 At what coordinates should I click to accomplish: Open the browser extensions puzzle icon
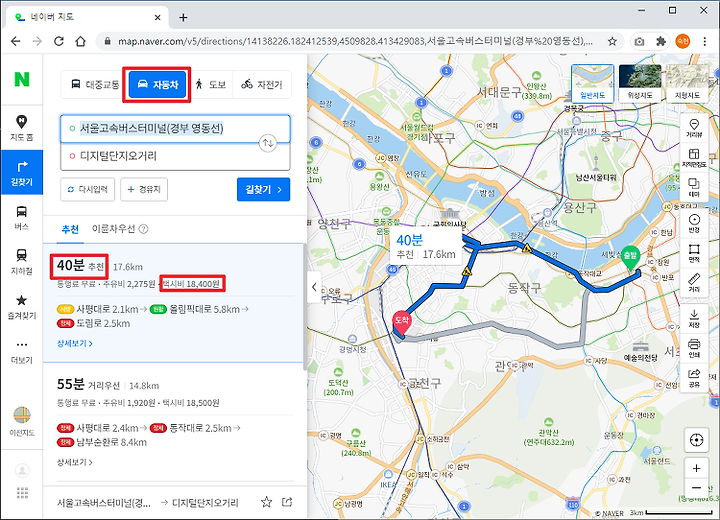click(661, 41)
